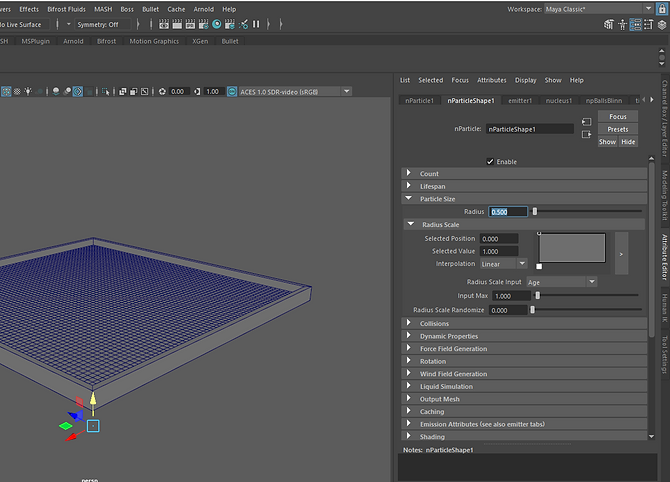Toggle anti-aliasing highlighted icon in viewport toolbar

77,91
